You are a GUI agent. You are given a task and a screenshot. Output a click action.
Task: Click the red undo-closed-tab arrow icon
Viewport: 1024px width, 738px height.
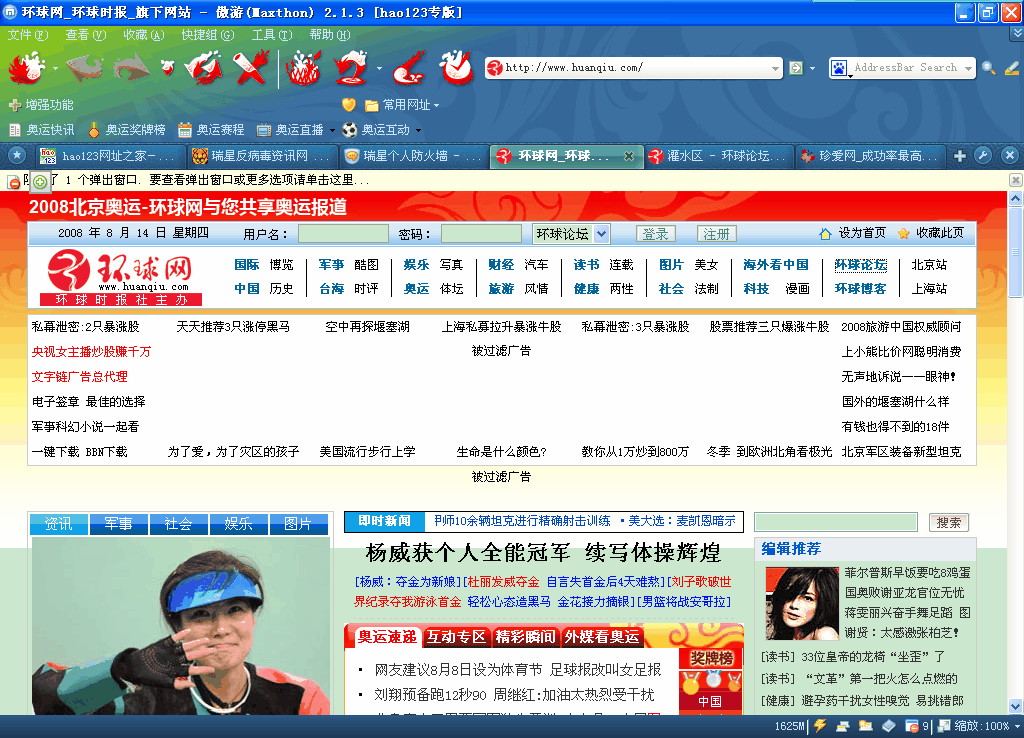pos(353,67)
